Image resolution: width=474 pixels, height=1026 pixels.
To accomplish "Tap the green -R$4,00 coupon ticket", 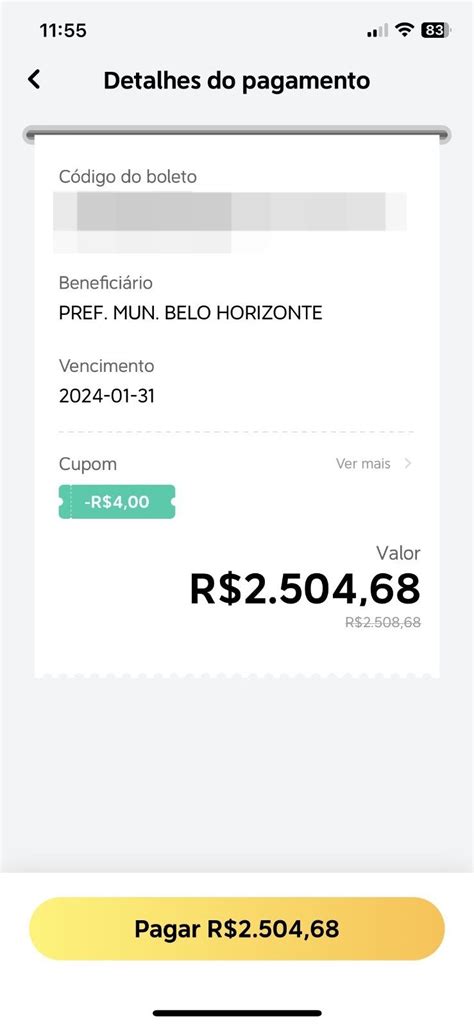I will coord(117,502).
